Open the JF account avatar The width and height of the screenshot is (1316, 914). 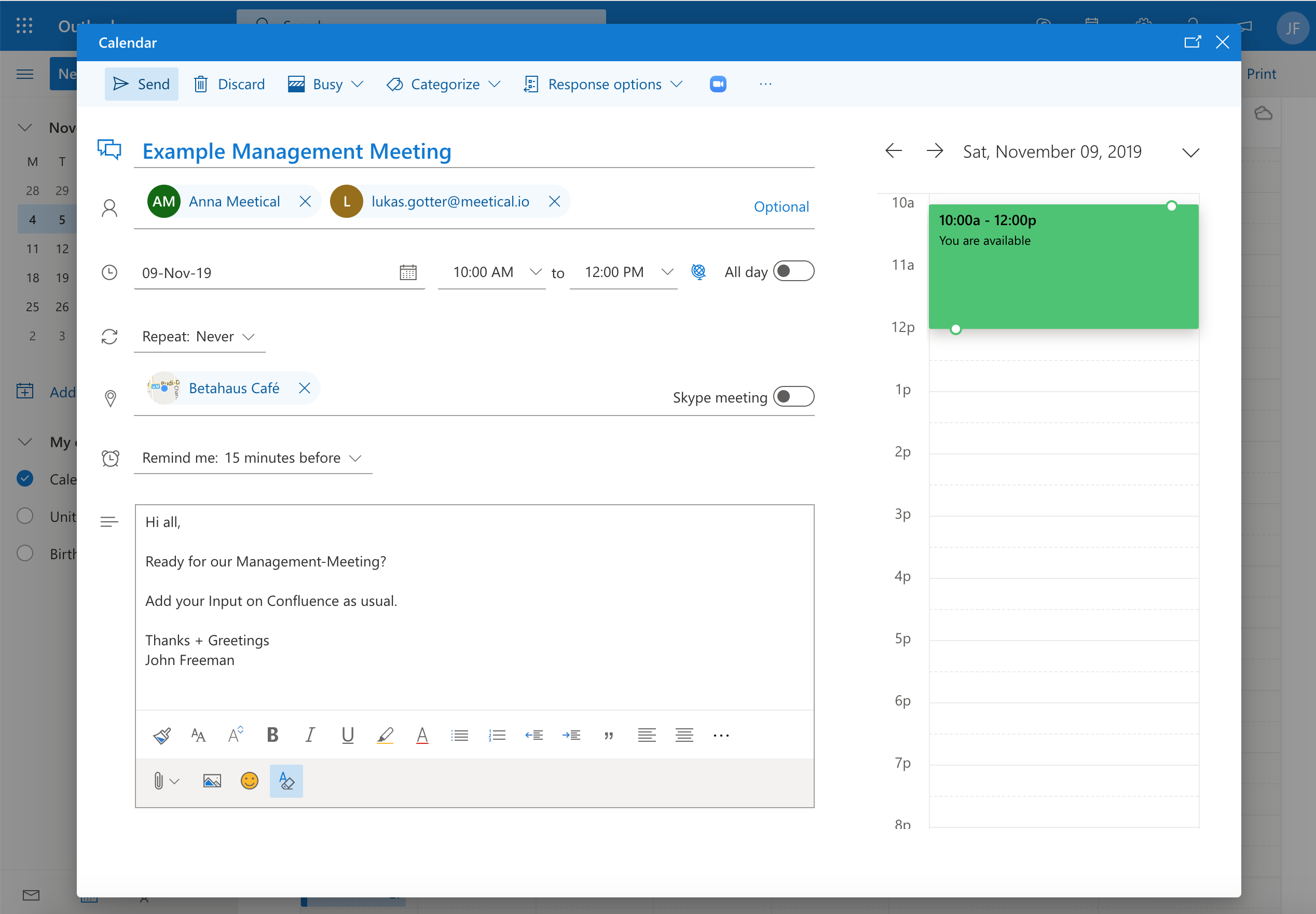[1292, 28]
